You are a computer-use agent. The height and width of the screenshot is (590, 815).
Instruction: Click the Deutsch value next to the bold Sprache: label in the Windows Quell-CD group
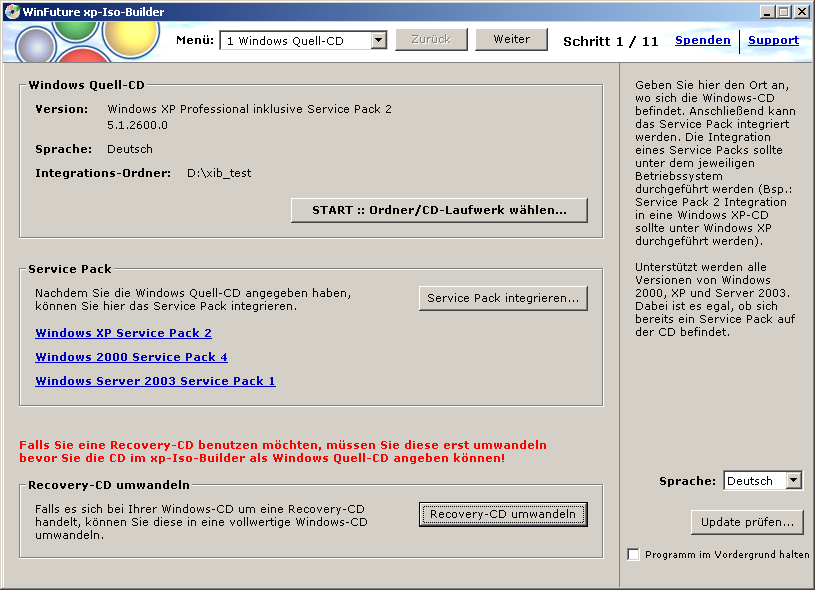click(130, 149)
